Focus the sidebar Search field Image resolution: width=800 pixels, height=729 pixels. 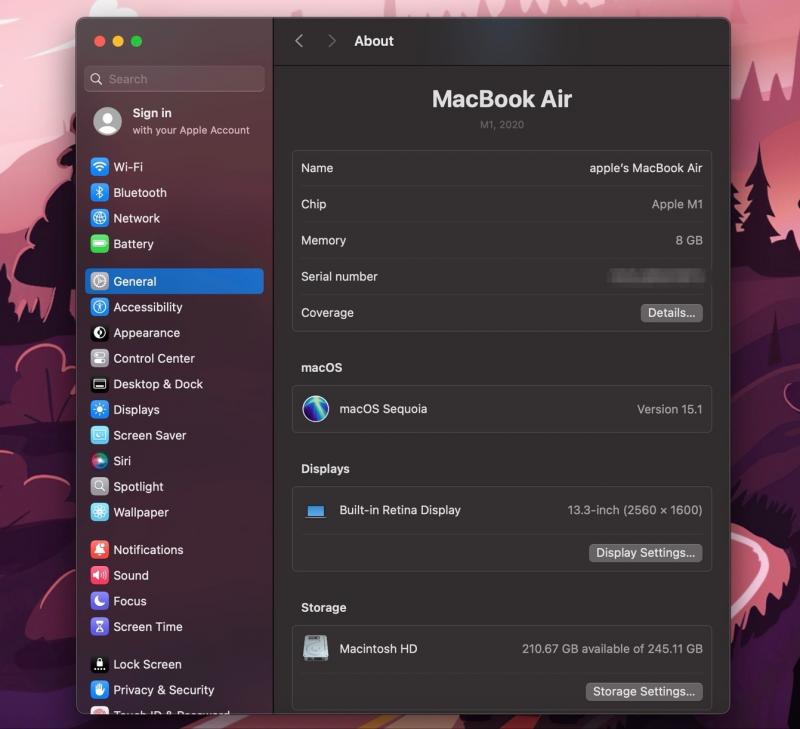[x=174, y=79]
